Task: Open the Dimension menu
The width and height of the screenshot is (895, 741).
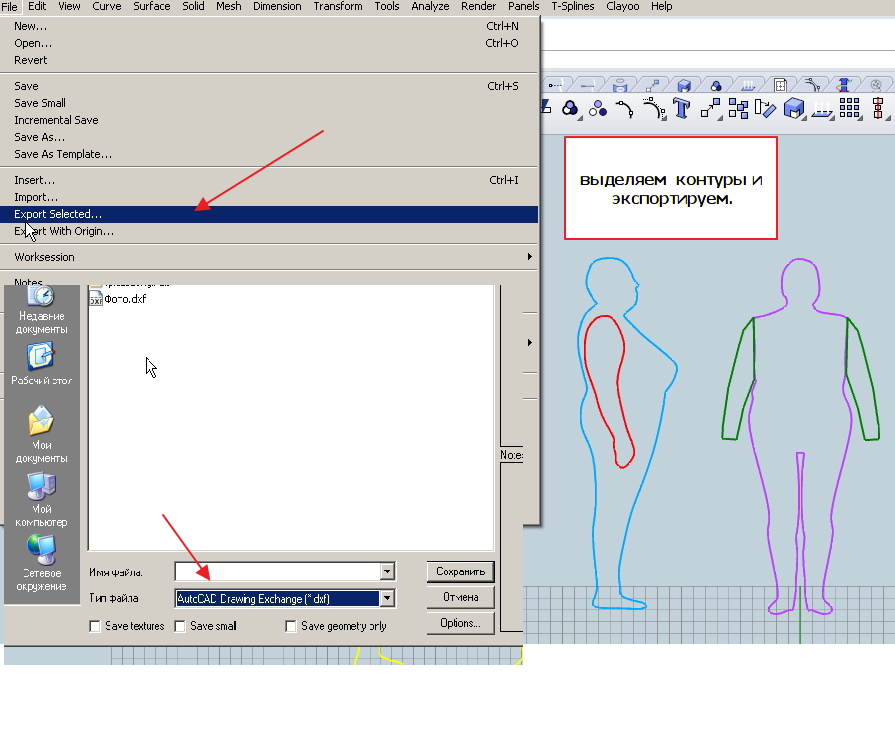Action: pyautogui.click(x=277, y=6)
